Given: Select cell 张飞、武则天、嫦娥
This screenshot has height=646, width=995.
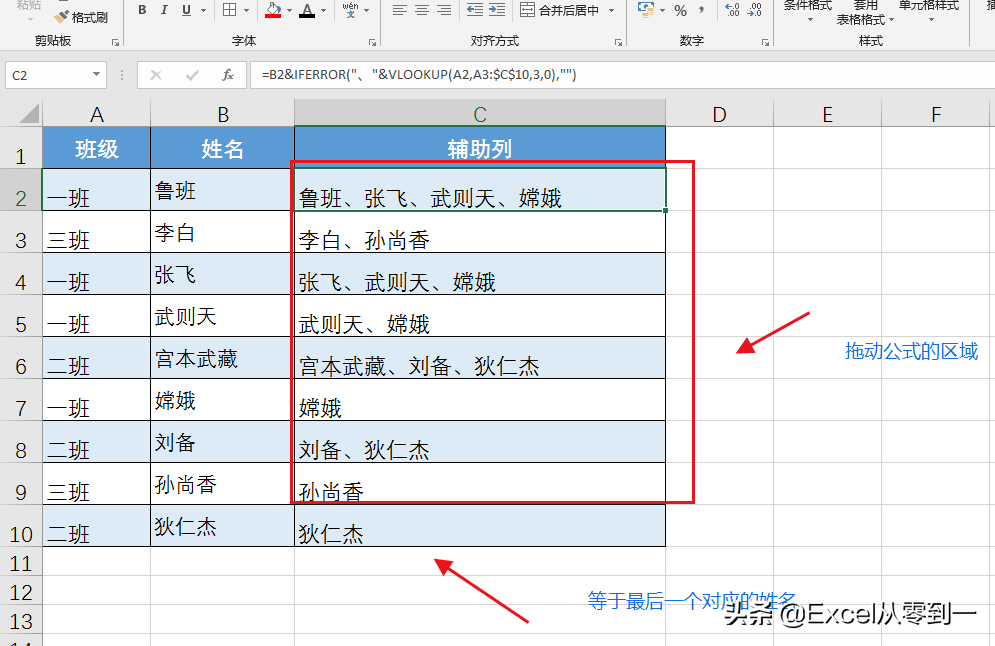Looking at the screenshot, I should pyautogui.click(x=480, y=274).
